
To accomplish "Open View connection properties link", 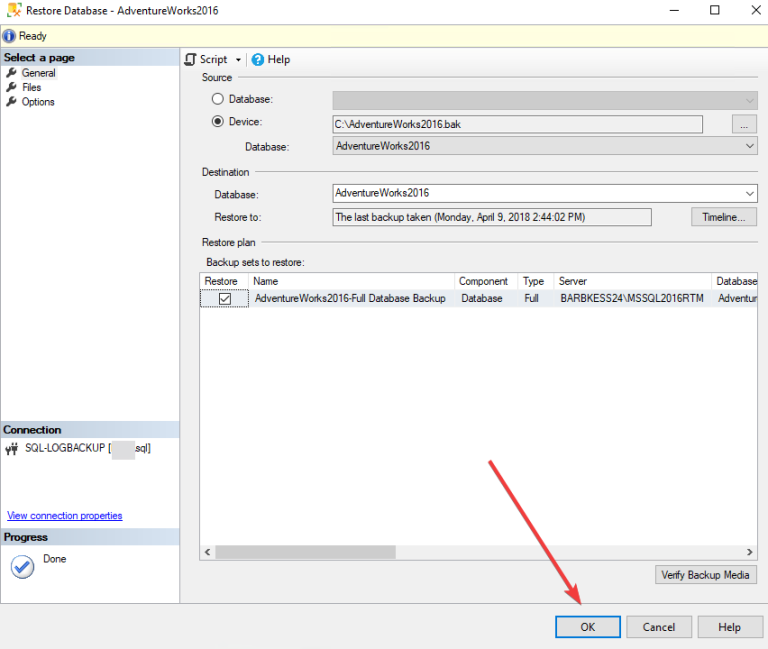I will pyautogui.click(x=65, y=515).
